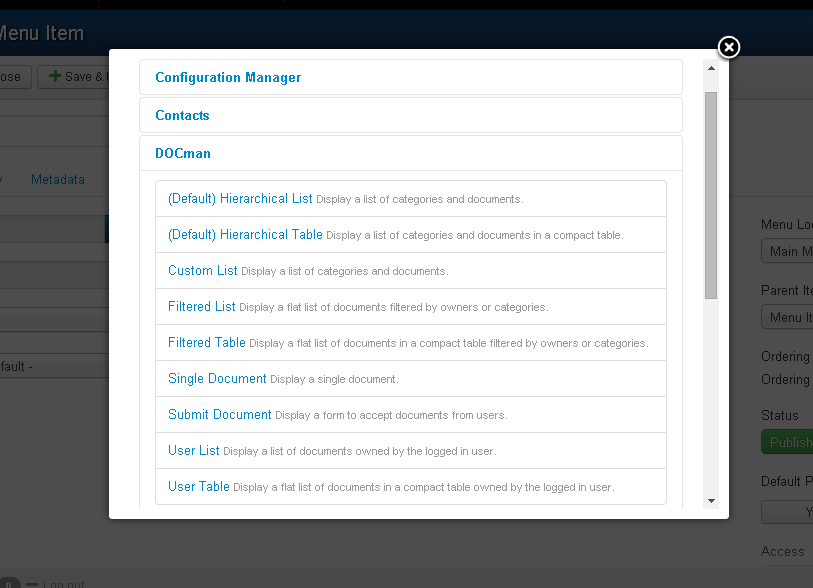
Task: Open the Main Menu location dropdown
Action: [787, 251]
